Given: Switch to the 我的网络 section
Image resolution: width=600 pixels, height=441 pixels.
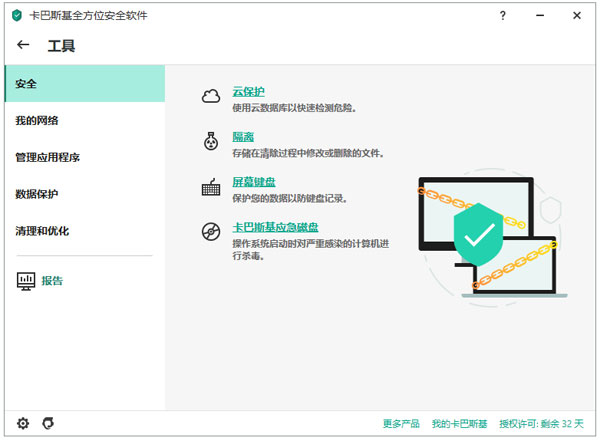Looking at the screenshot, I should (x=85, y=121).
